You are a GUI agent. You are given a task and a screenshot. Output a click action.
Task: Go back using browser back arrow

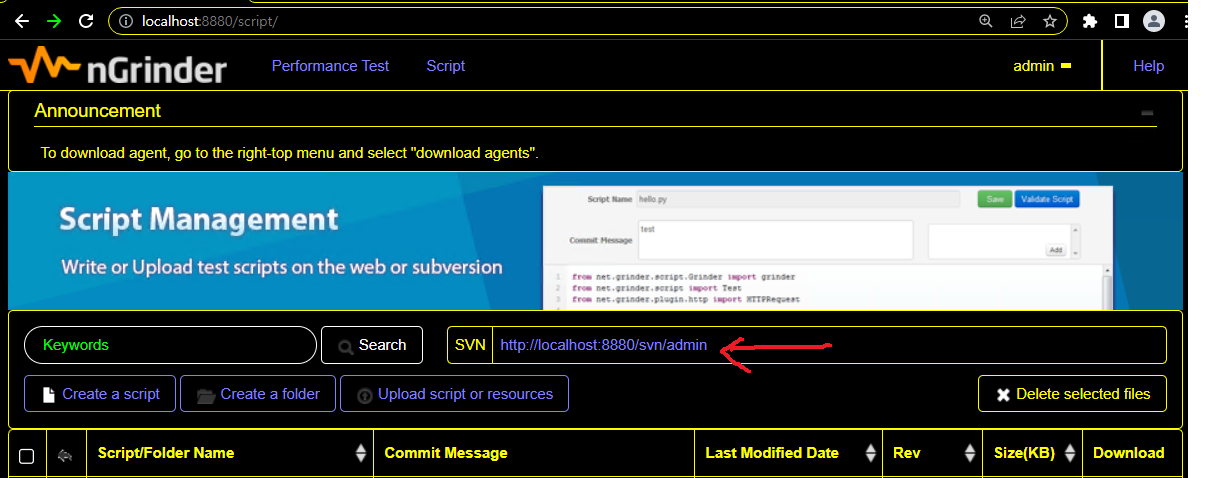[x=22, y=20]
